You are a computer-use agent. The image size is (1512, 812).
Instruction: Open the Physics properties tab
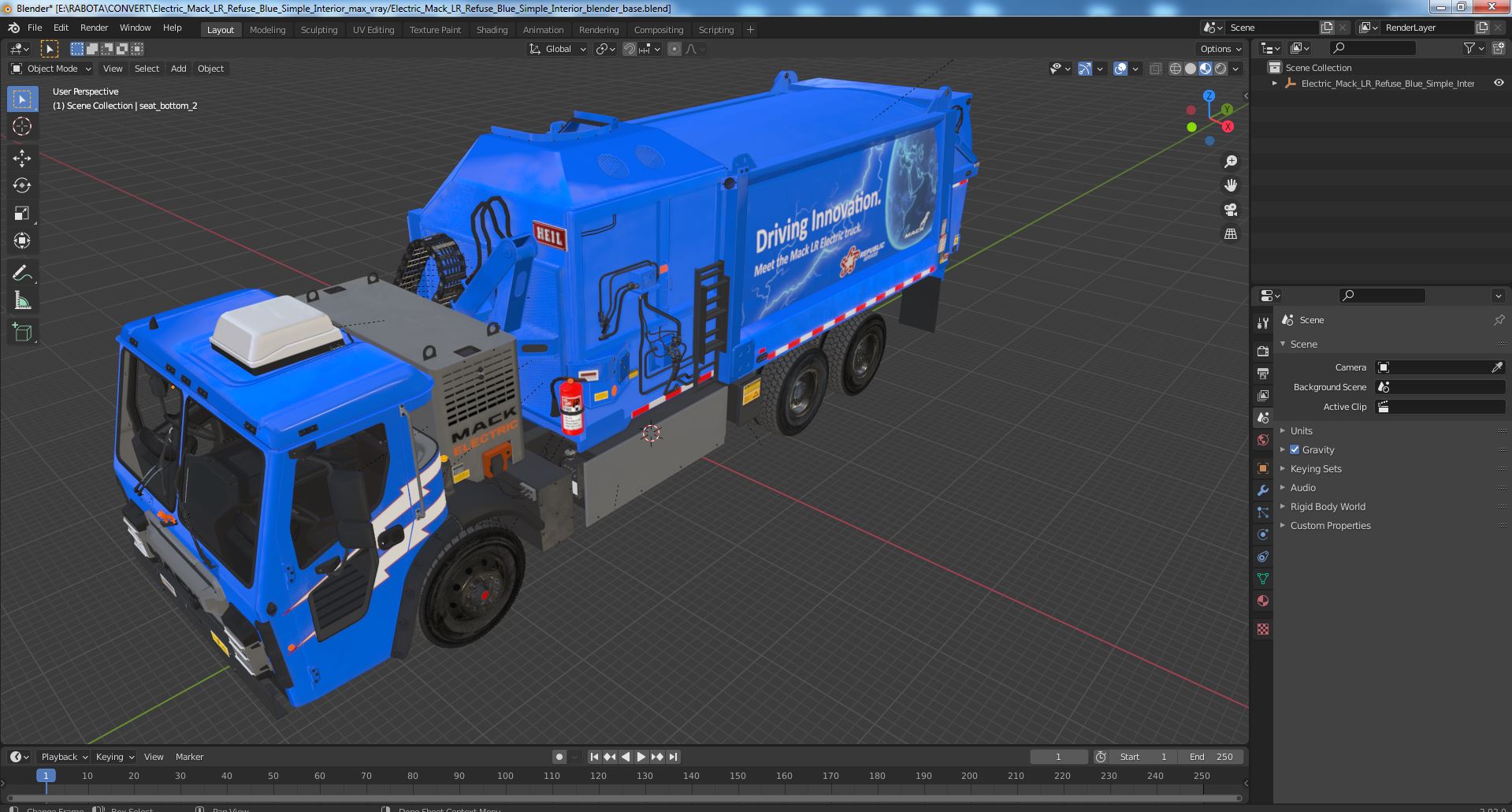point(1263,535)
